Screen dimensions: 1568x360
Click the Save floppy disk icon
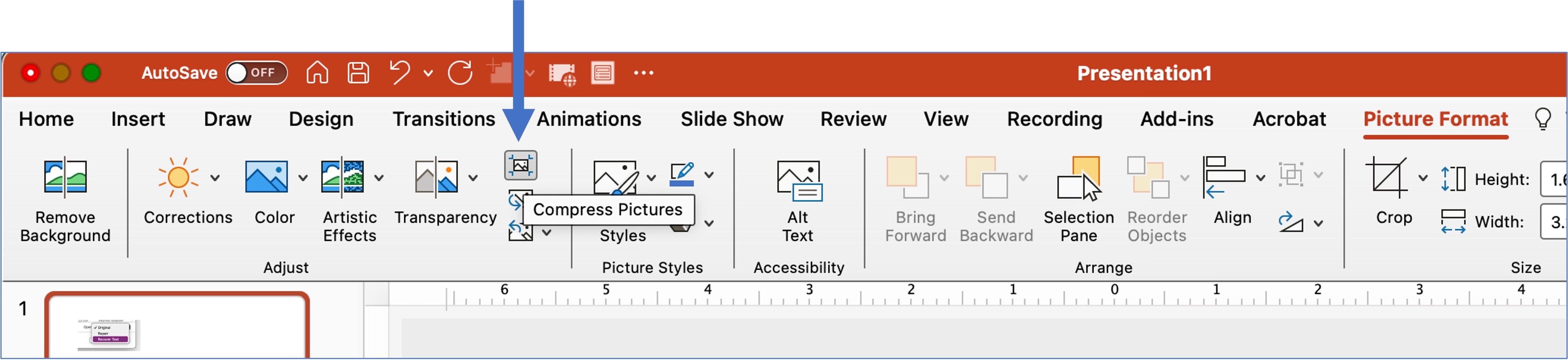pyautogui.click(x=358, y=73)
